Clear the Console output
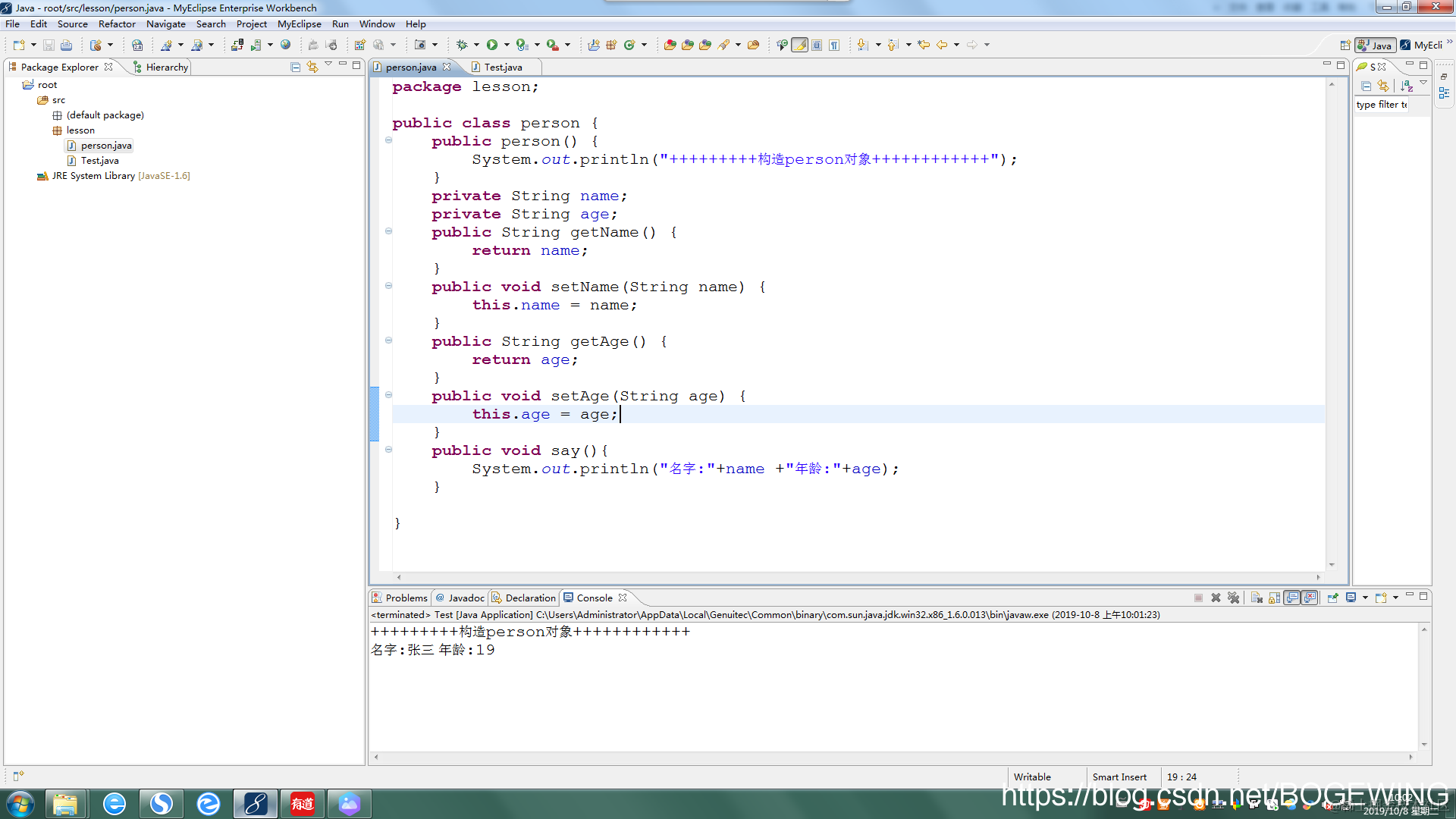Screen dimensions: 1456x819 tap(1257, 598)
